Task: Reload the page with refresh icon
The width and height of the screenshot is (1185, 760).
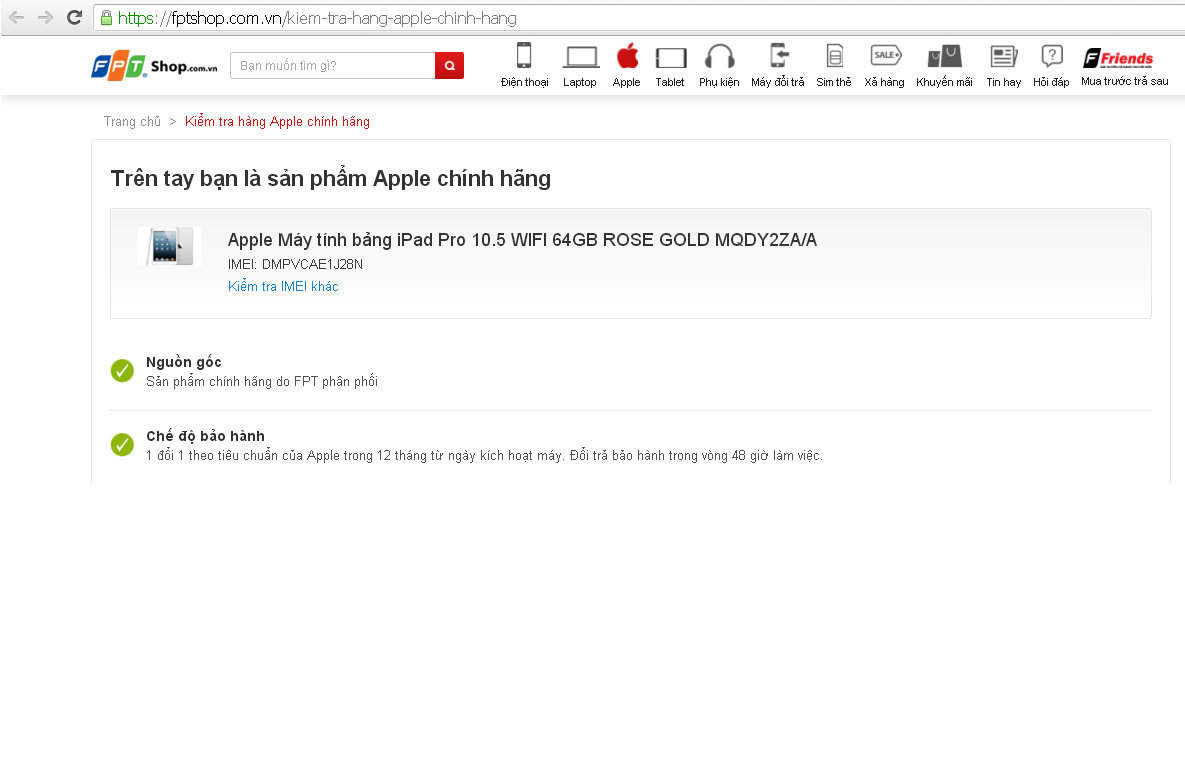Action: 74,17
